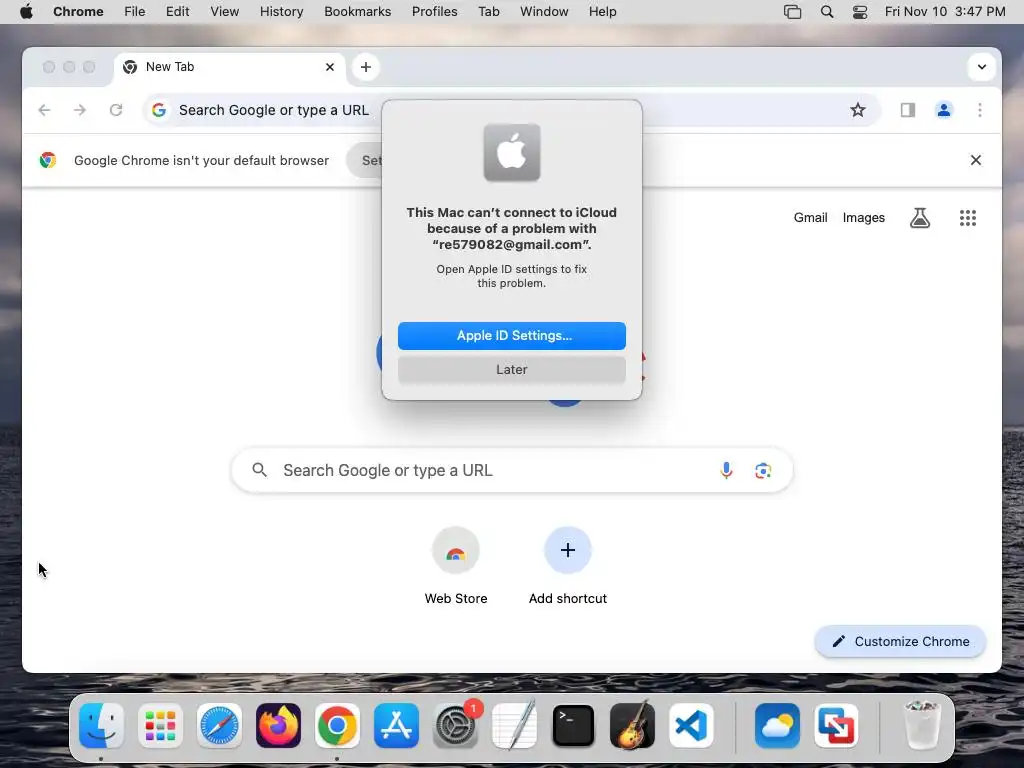Open the Apple menu

pos(26,11)
